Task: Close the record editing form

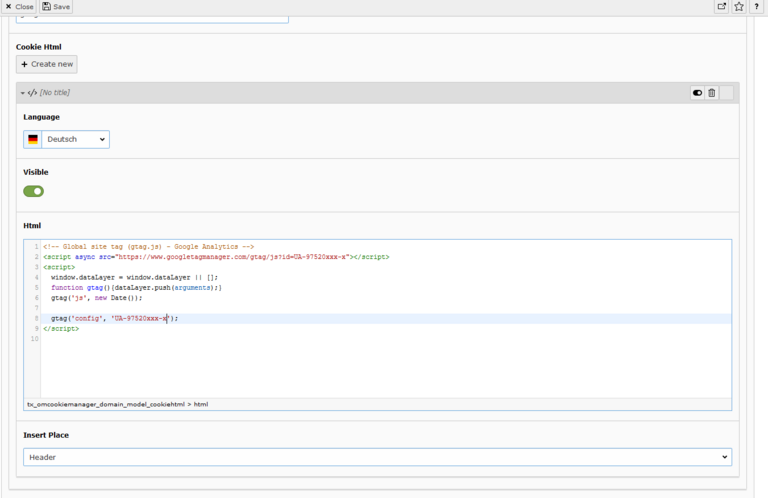Action: coord(19,7)
